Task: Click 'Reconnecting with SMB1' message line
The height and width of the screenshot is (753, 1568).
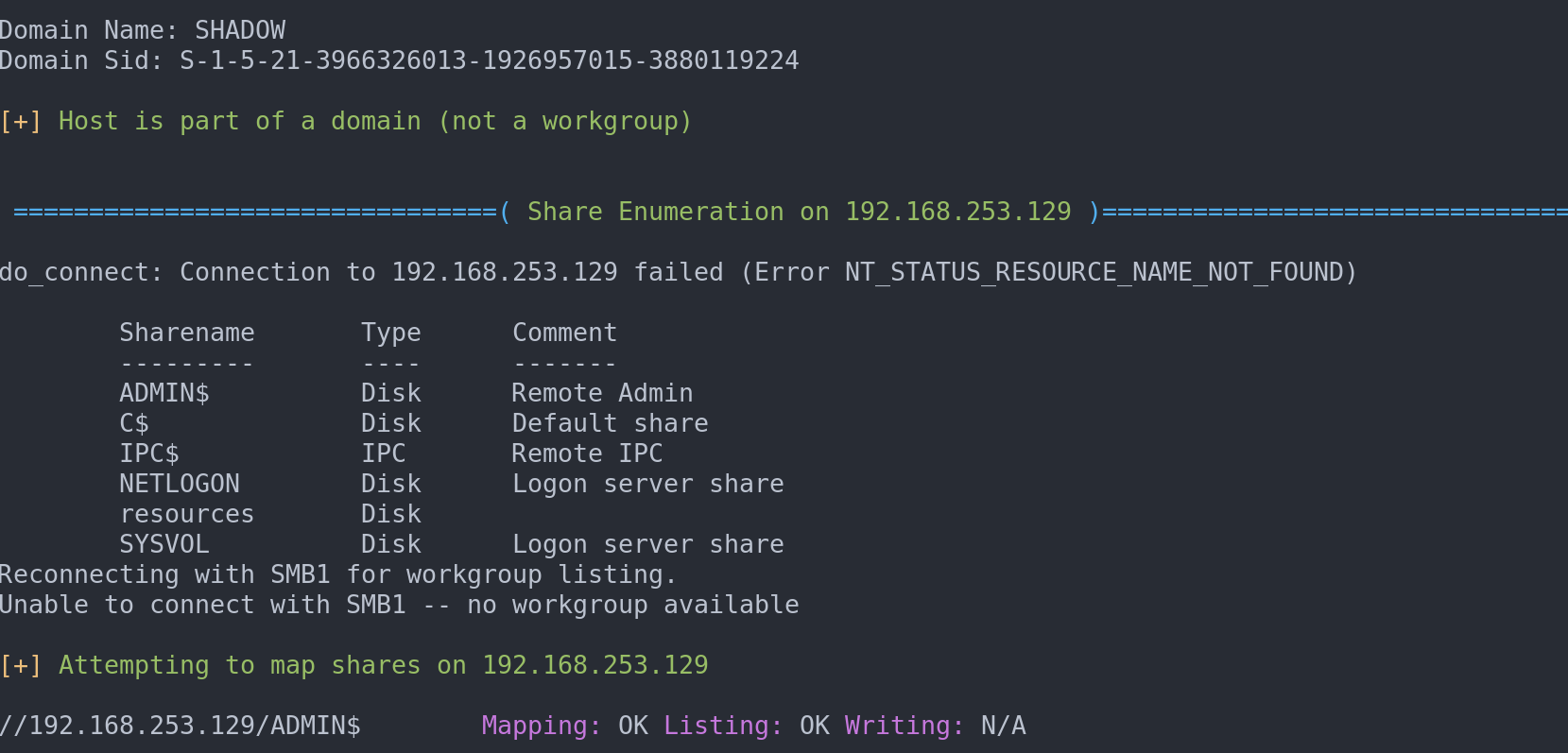Action: pyautogui.click(x=337, y=575)
